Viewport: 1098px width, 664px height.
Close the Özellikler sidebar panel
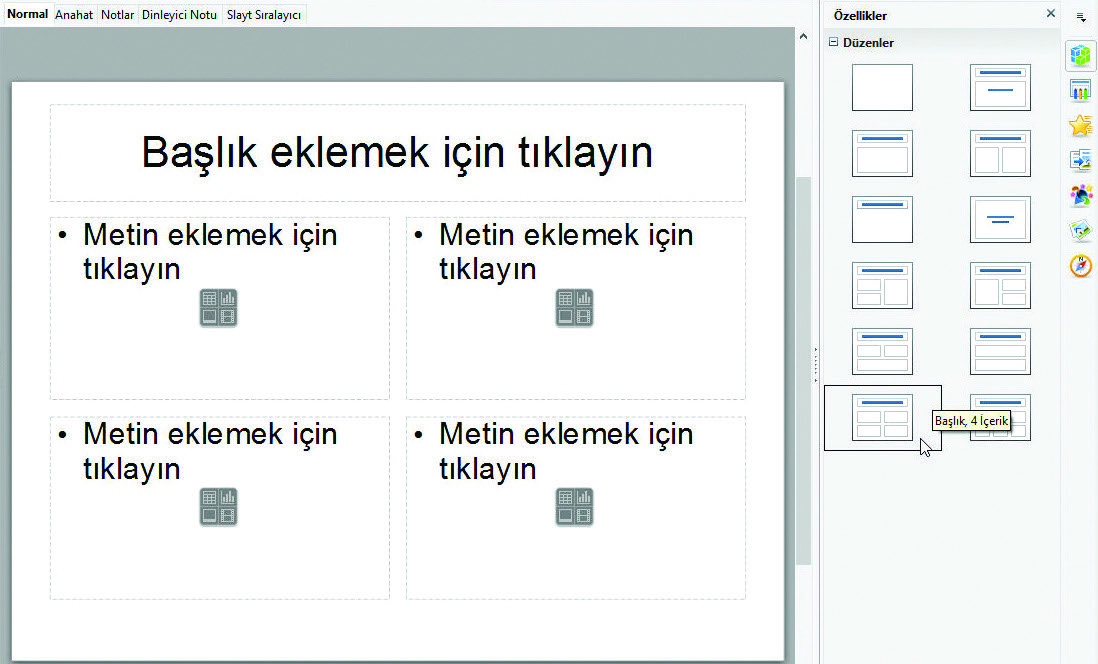[1050, 14]
